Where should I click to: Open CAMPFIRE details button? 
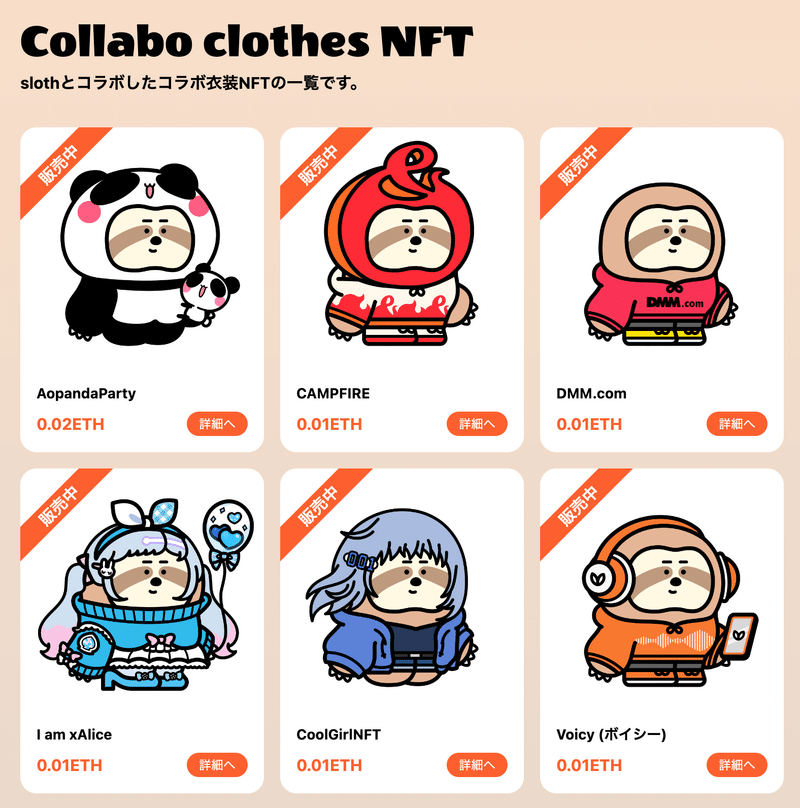(x=477, y=424)
